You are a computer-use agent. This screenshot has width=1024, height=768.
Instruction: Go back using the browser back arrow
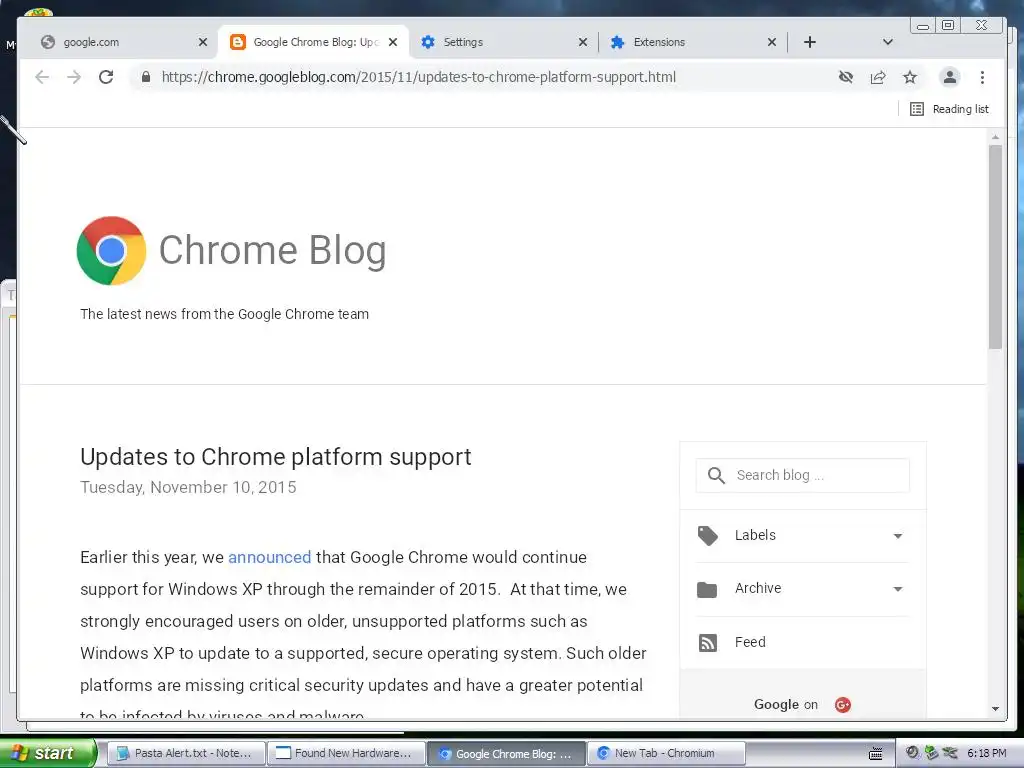pos(42,77)
